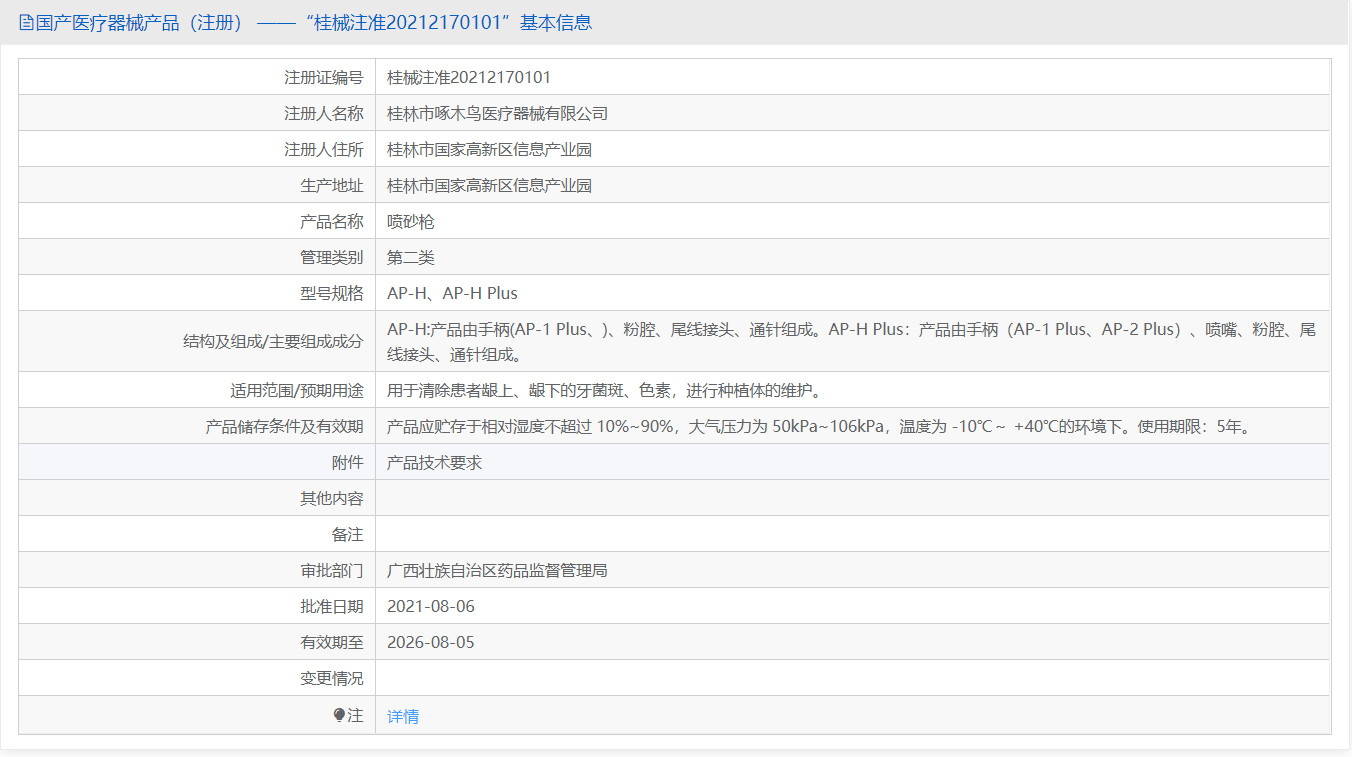This screenshot has height=757, width=1352.
Task: Click the 管理类别 label
Action: (x=331, y=257)
